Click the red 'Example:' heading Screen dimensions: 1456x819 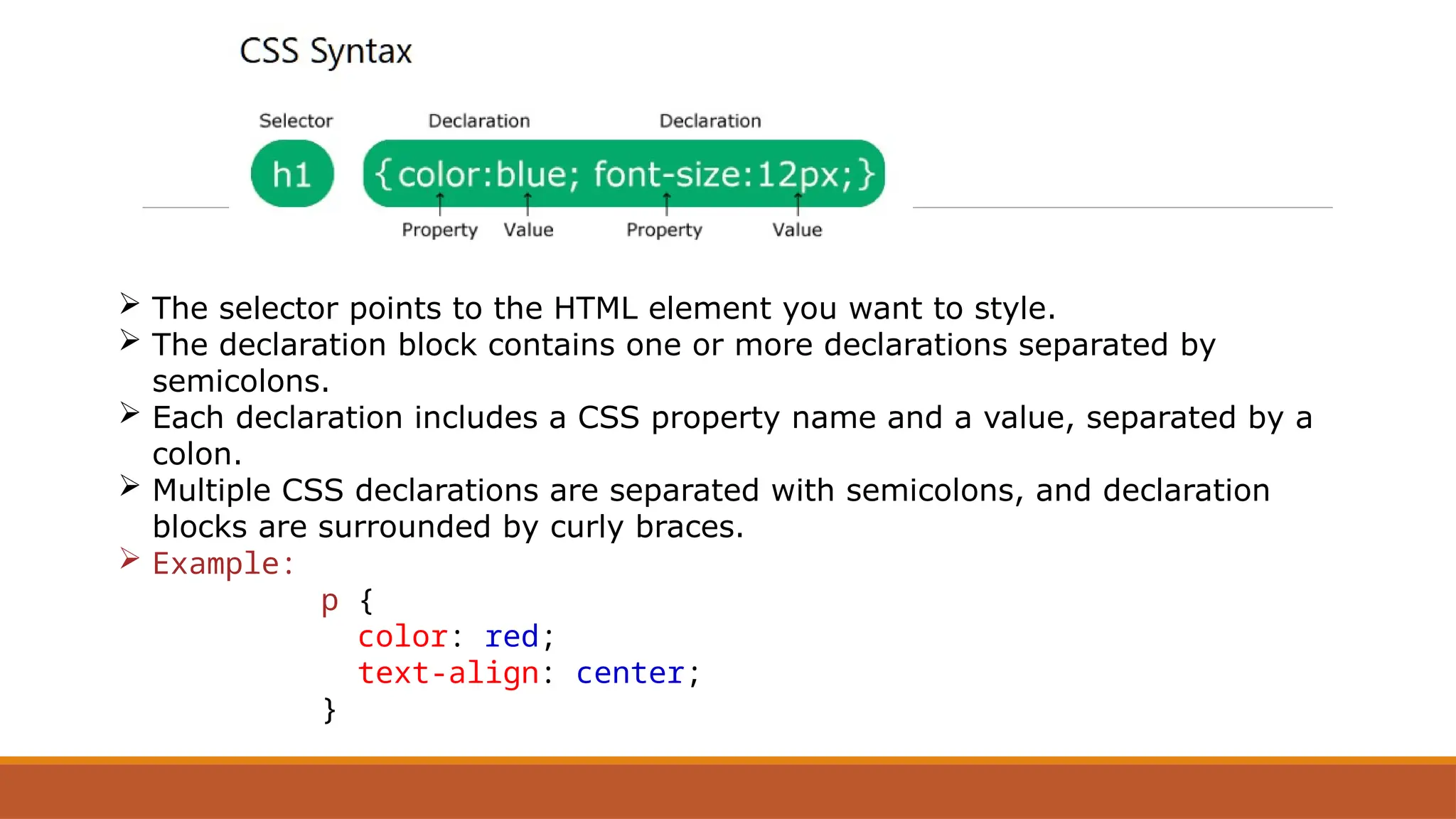click(x=224, y=564)
